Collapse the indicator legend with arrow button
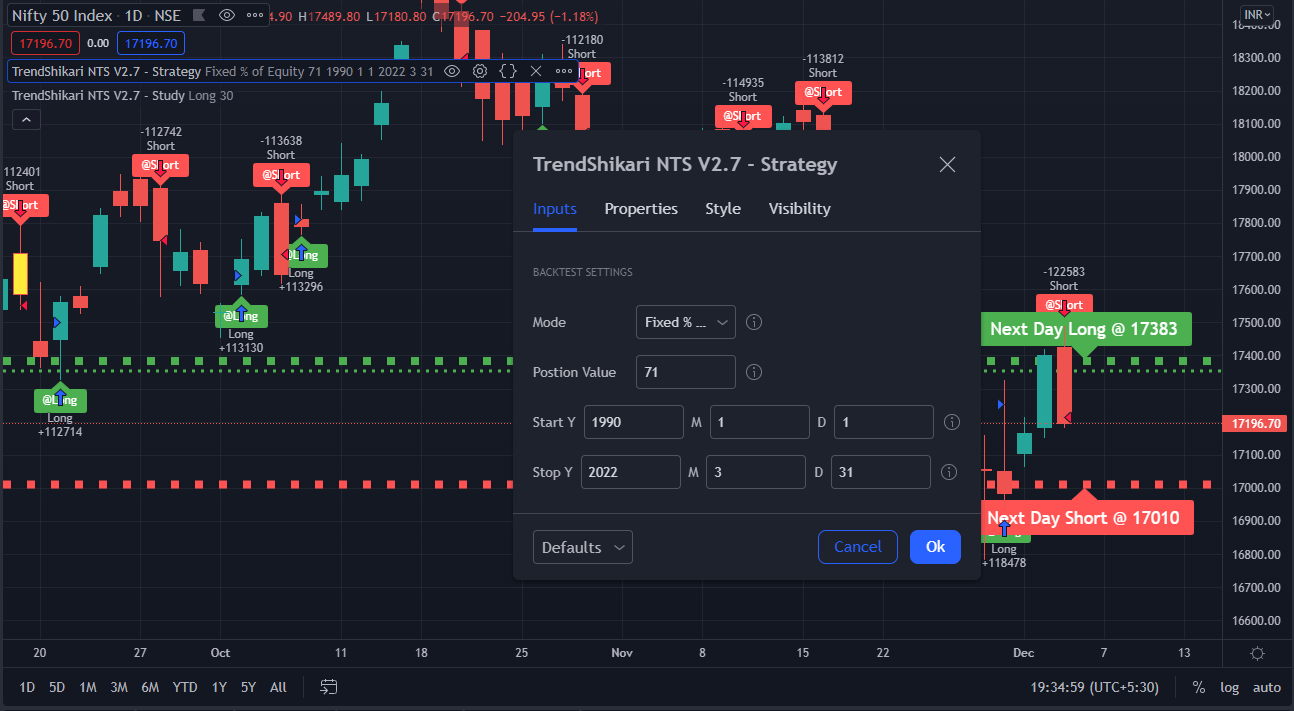1294x711 pixels. pos(26,120)
